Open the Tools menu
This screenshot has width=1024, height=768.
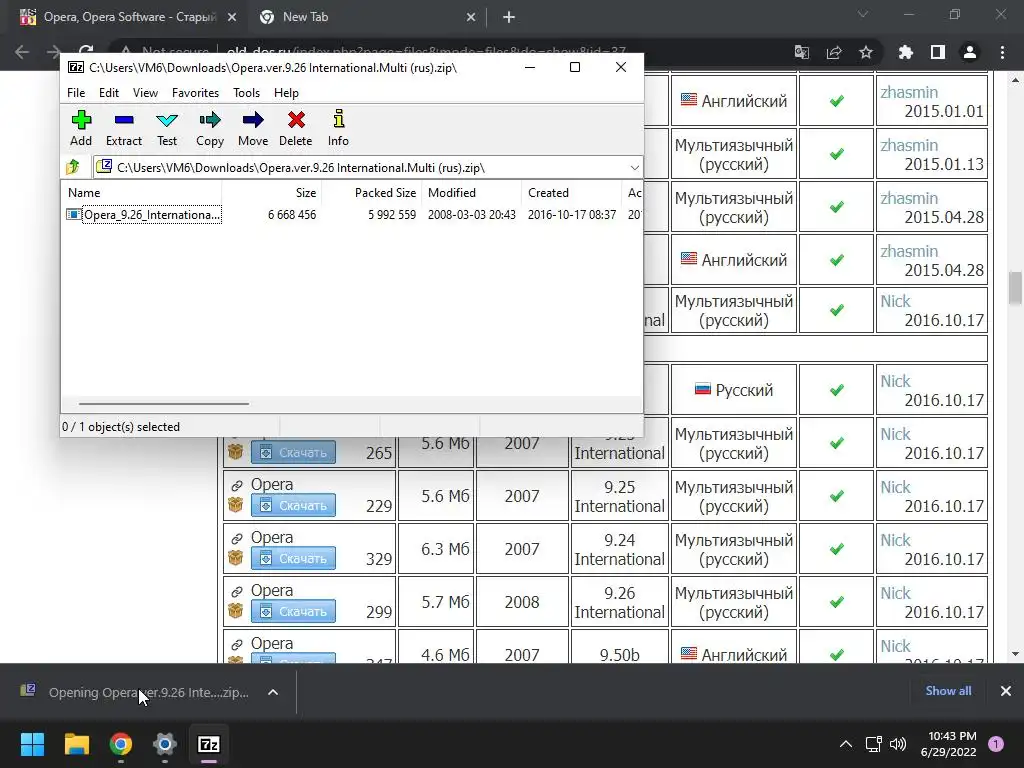246,93
